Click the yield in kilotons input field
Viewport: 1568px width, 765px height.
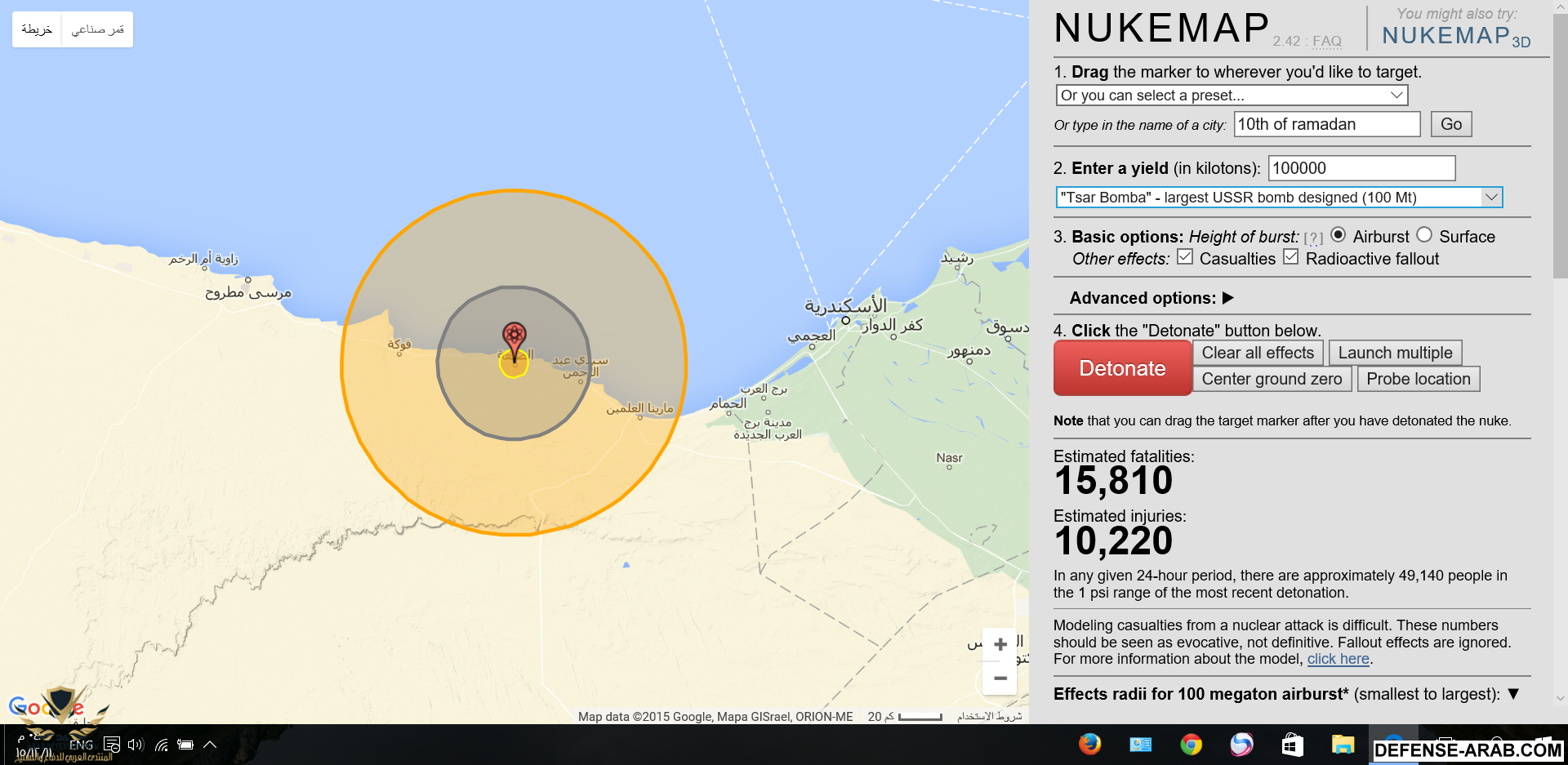coord(1361,168)
